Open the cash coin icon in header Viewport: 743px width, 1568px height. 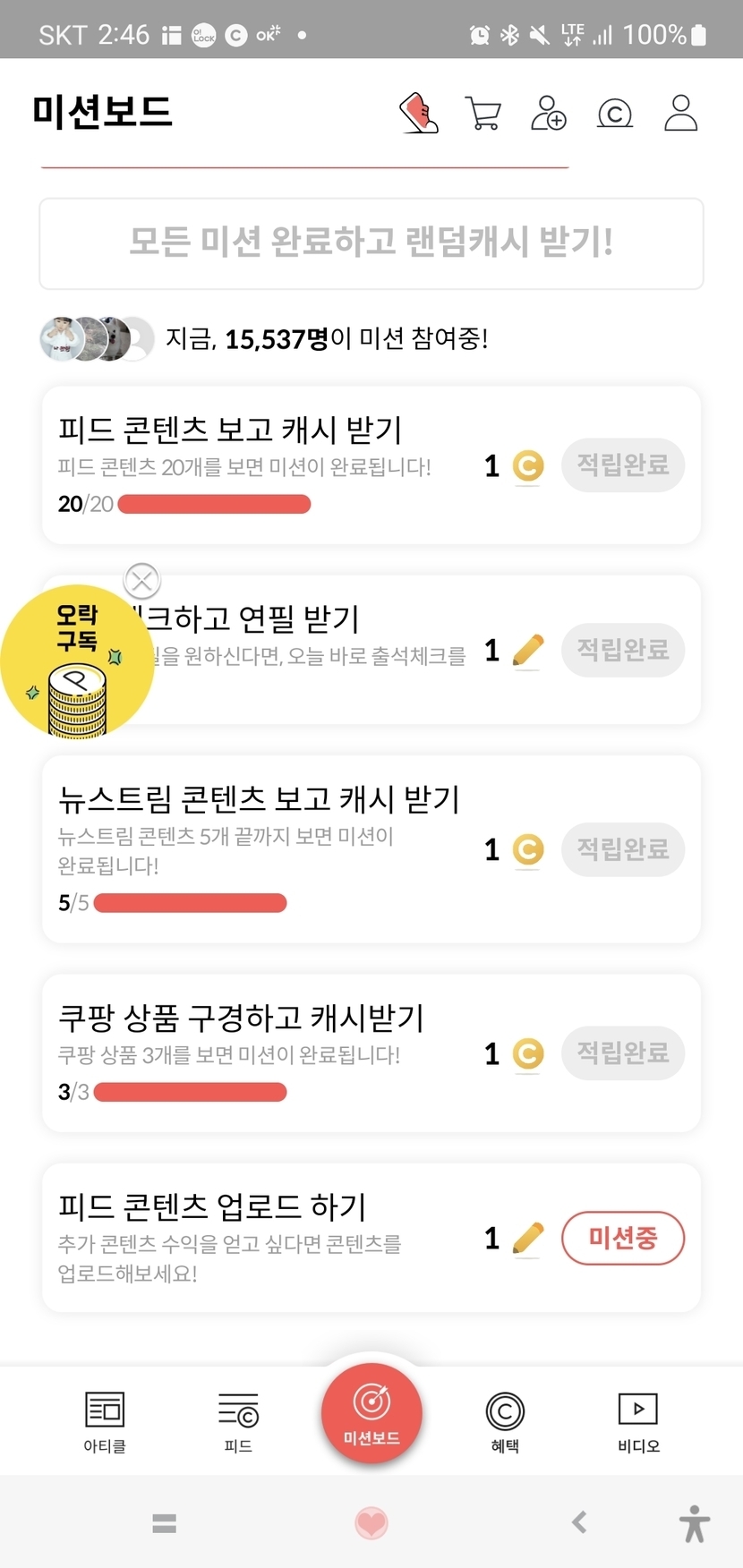click(x=614, y=114)
